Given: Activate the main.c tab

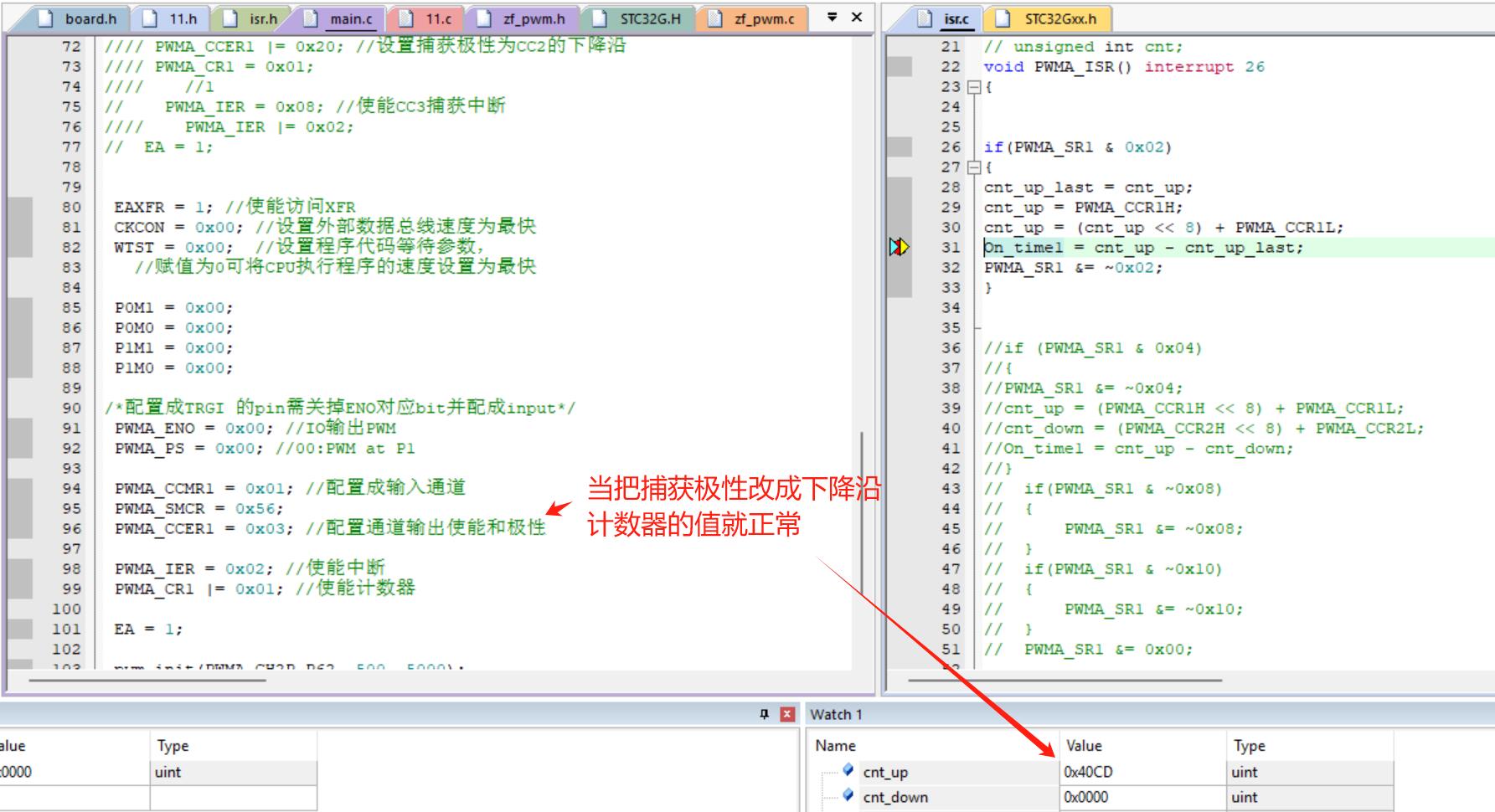Looking at the screenshot, I should (x=339, y=18).
